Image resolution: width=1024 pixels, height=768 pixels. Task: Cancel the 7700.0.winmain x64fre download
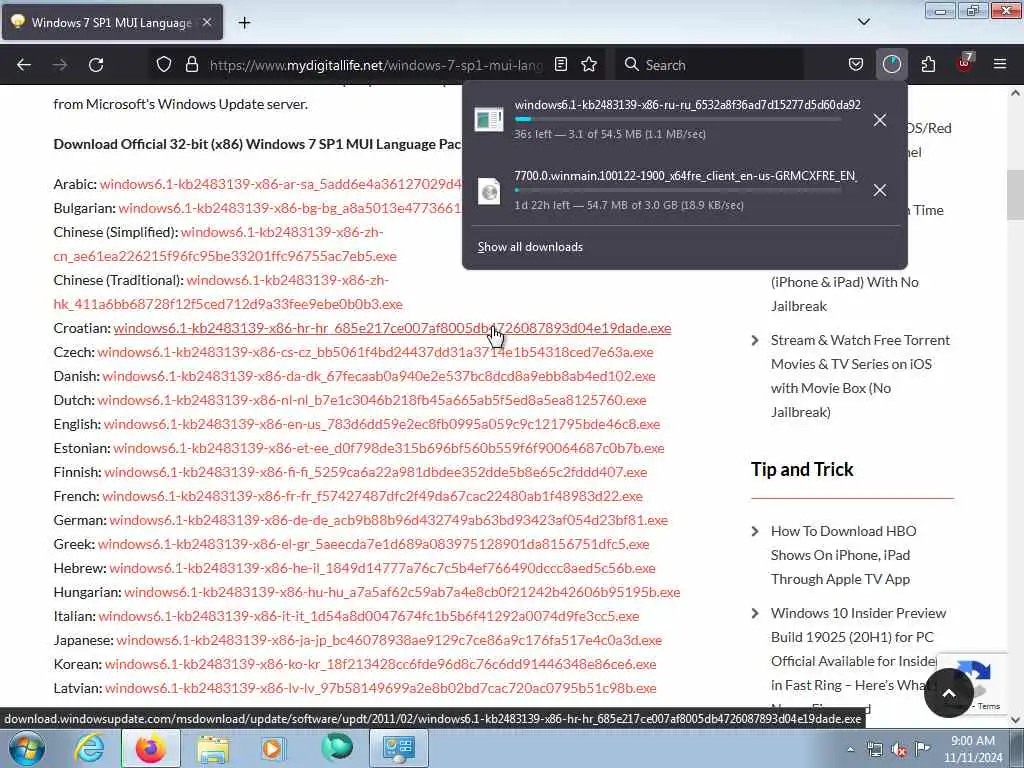pos(880,191)
